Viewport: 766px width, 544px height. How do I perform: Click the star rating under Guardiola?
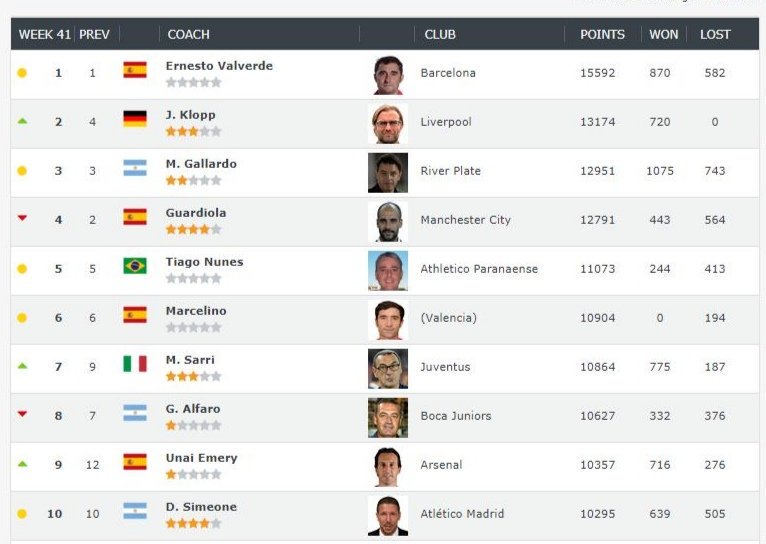tap(193, 230)
